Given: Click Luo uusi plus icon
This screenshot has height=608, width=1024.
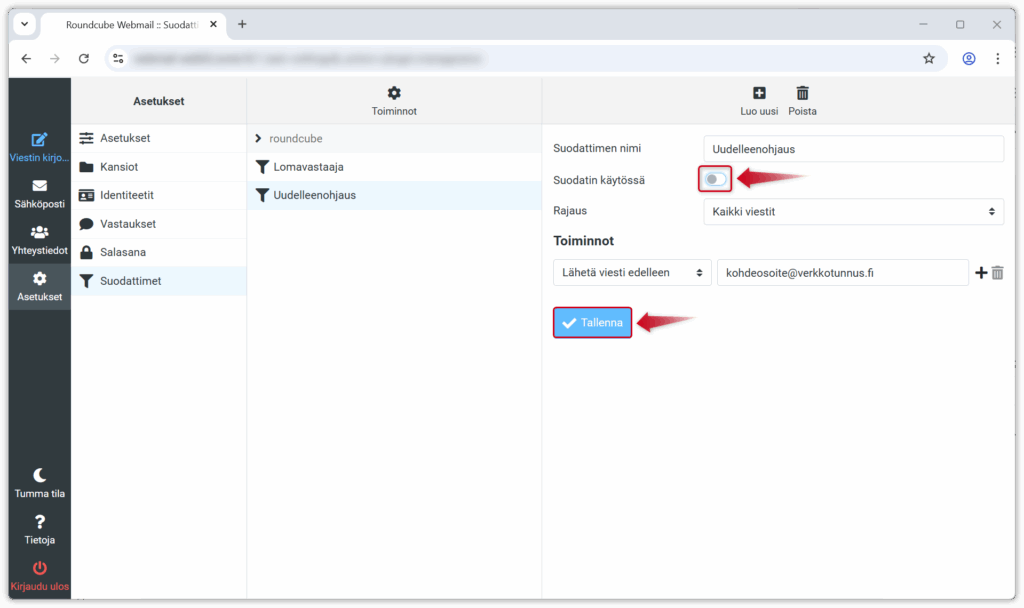Looking at the screenshot, I should point(759,93).
